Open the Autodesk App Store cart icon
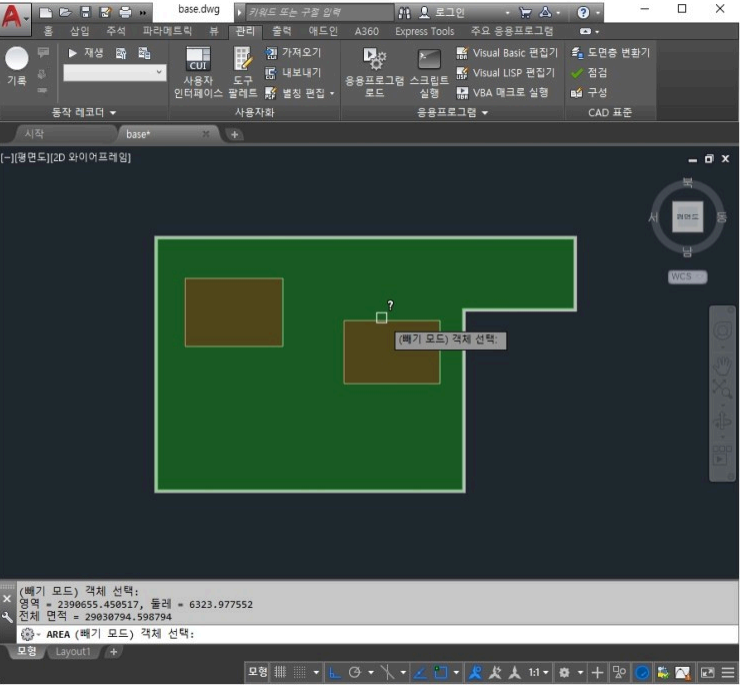Screen dimensions: 741x685 [525, 13]
